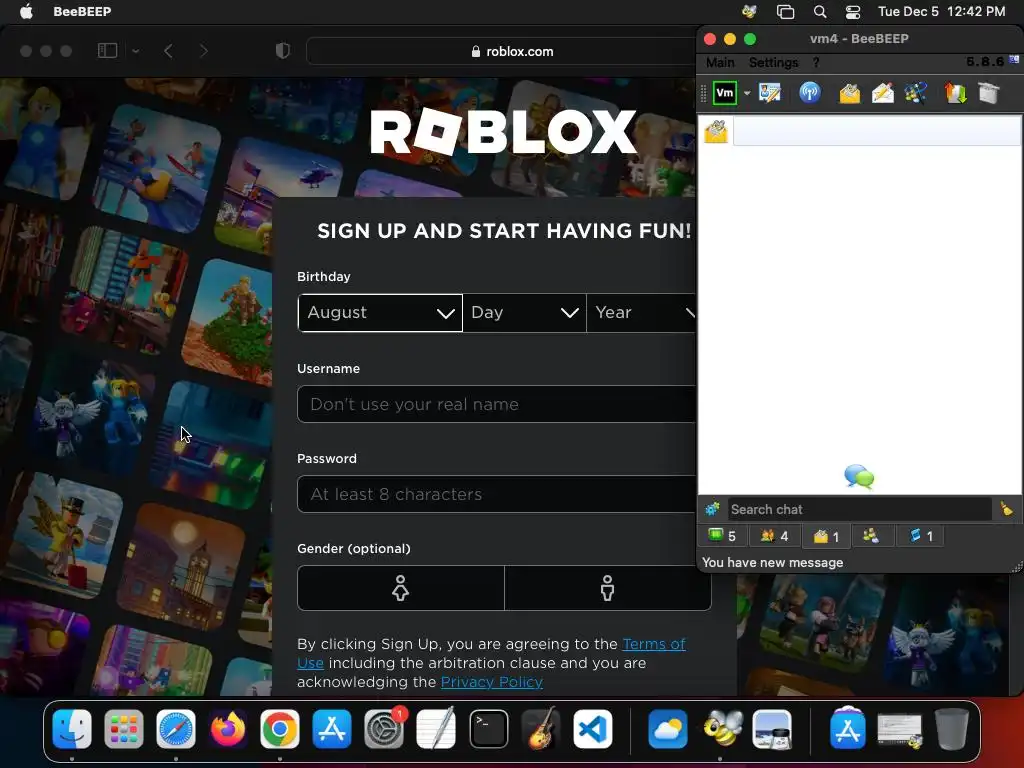Select the male gender button

tap(607, 588)
